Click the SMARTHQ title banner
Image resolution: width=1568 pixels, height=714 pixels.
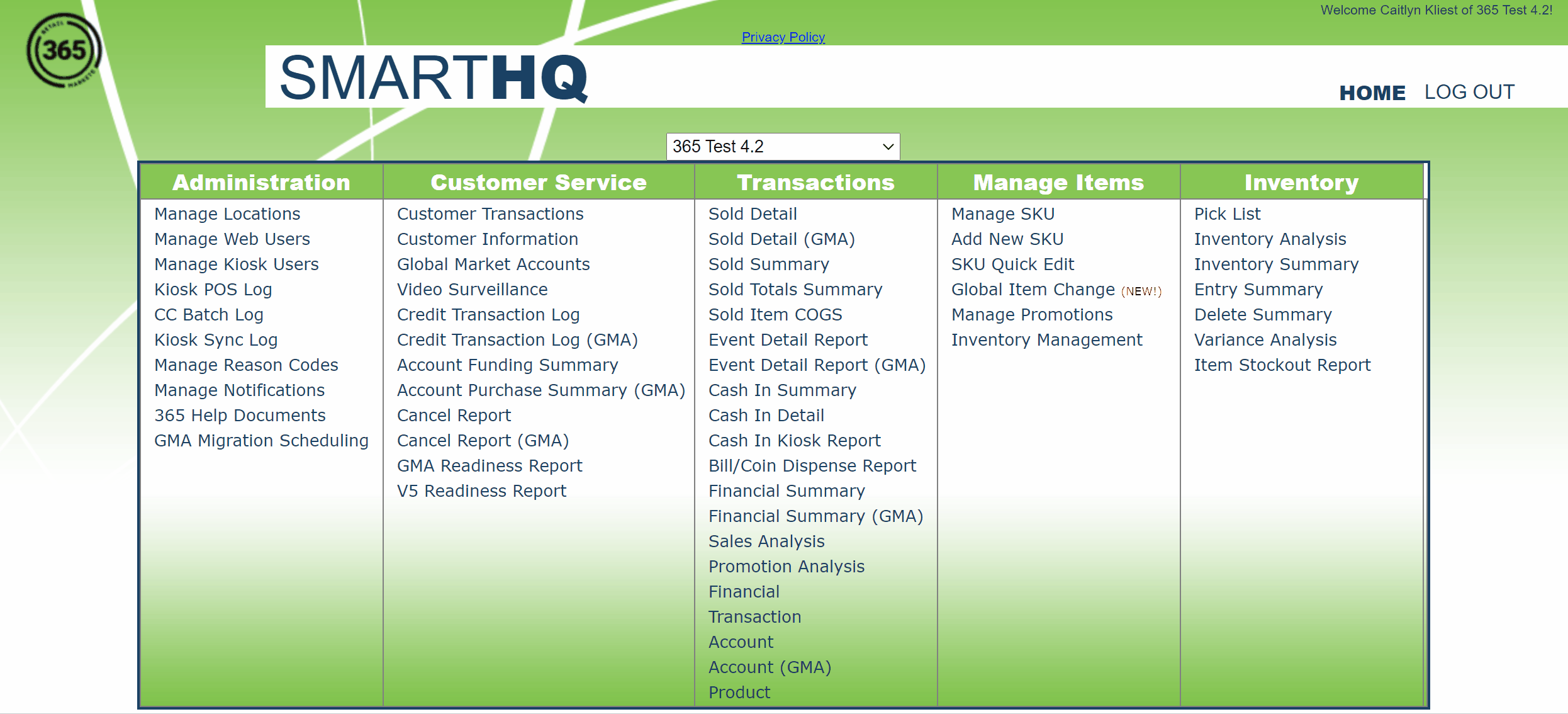[434, 77]
